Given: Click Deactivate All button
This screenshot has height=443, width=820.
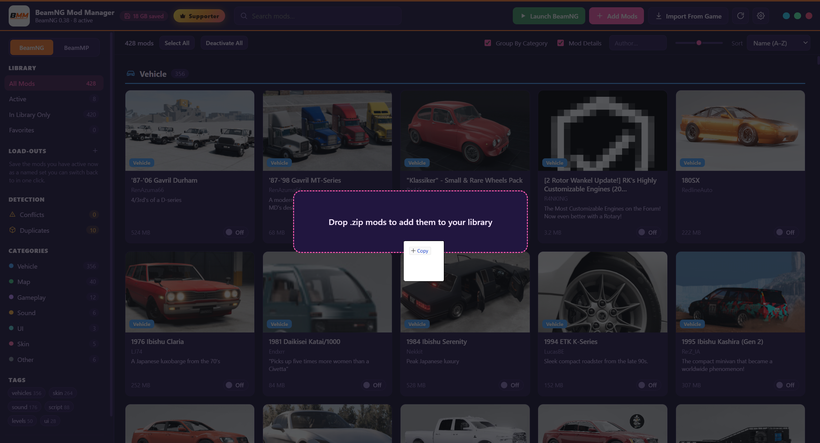Looking at the screenshot, I should coord(224,43).
